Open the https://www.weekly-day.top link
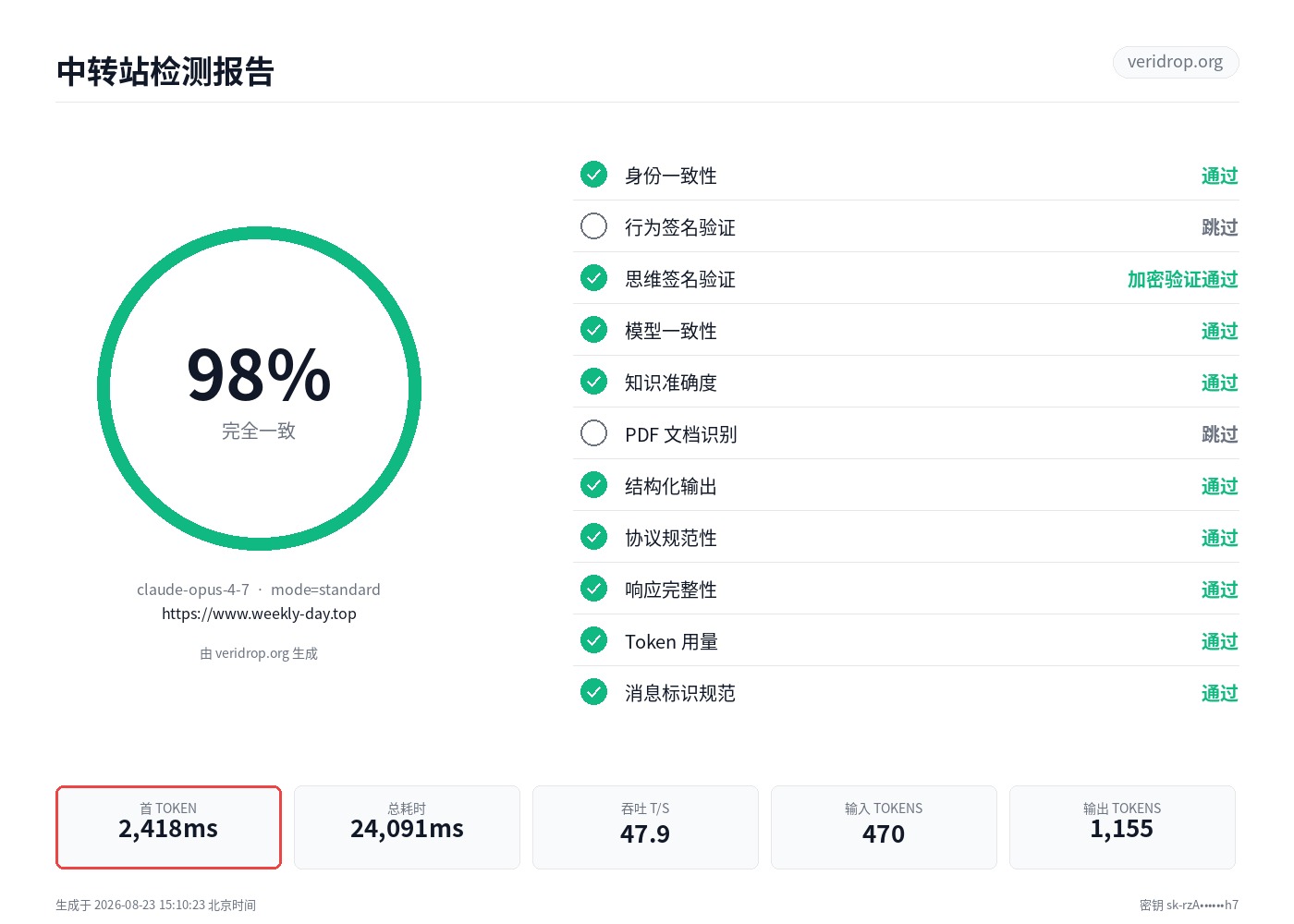This screenshot has height=924, width=1294. pos(259,614)
